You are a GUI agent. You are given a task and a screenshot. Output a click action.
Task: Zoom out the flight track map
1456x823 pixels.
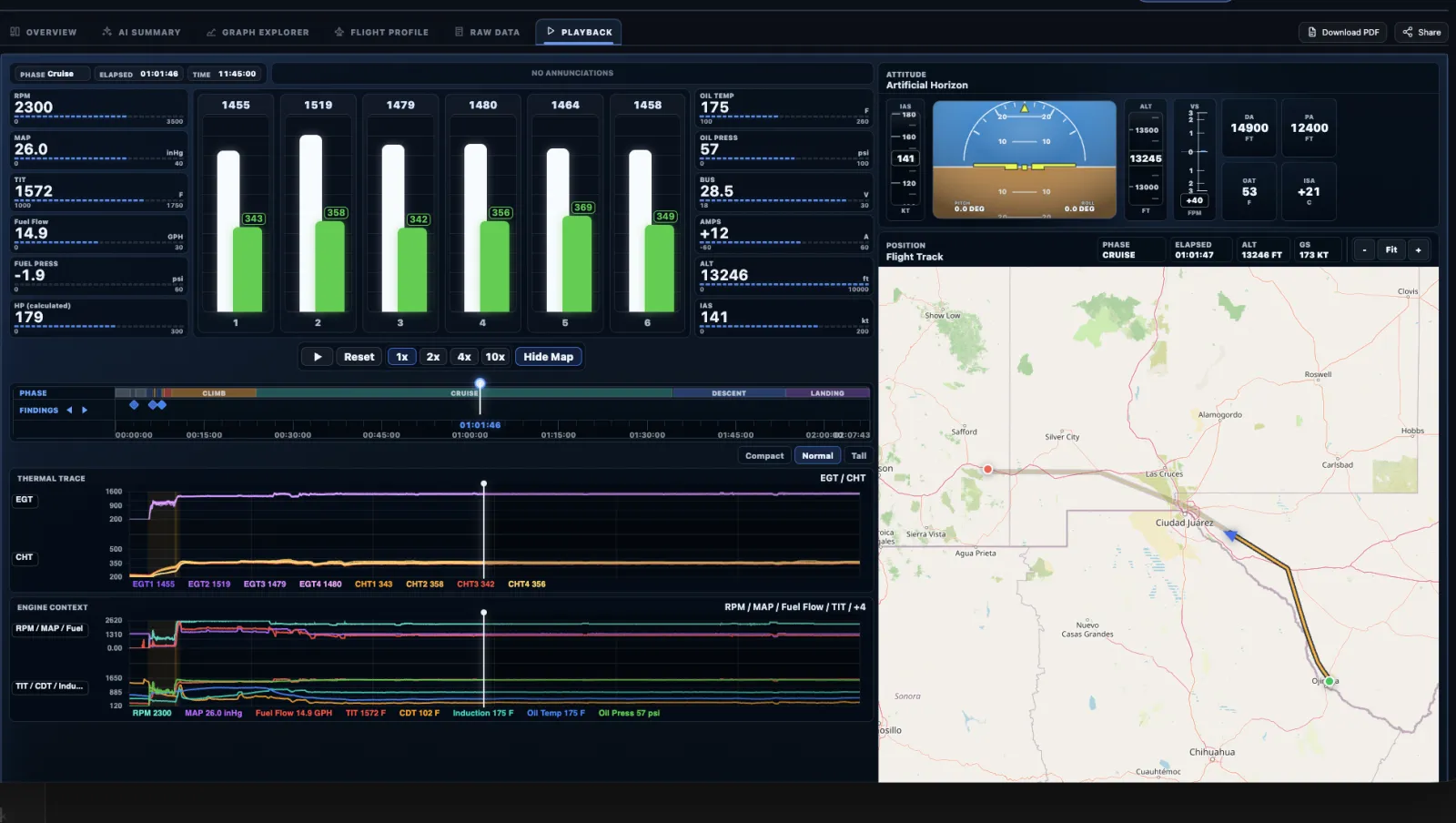click(x=1363, y=249)
